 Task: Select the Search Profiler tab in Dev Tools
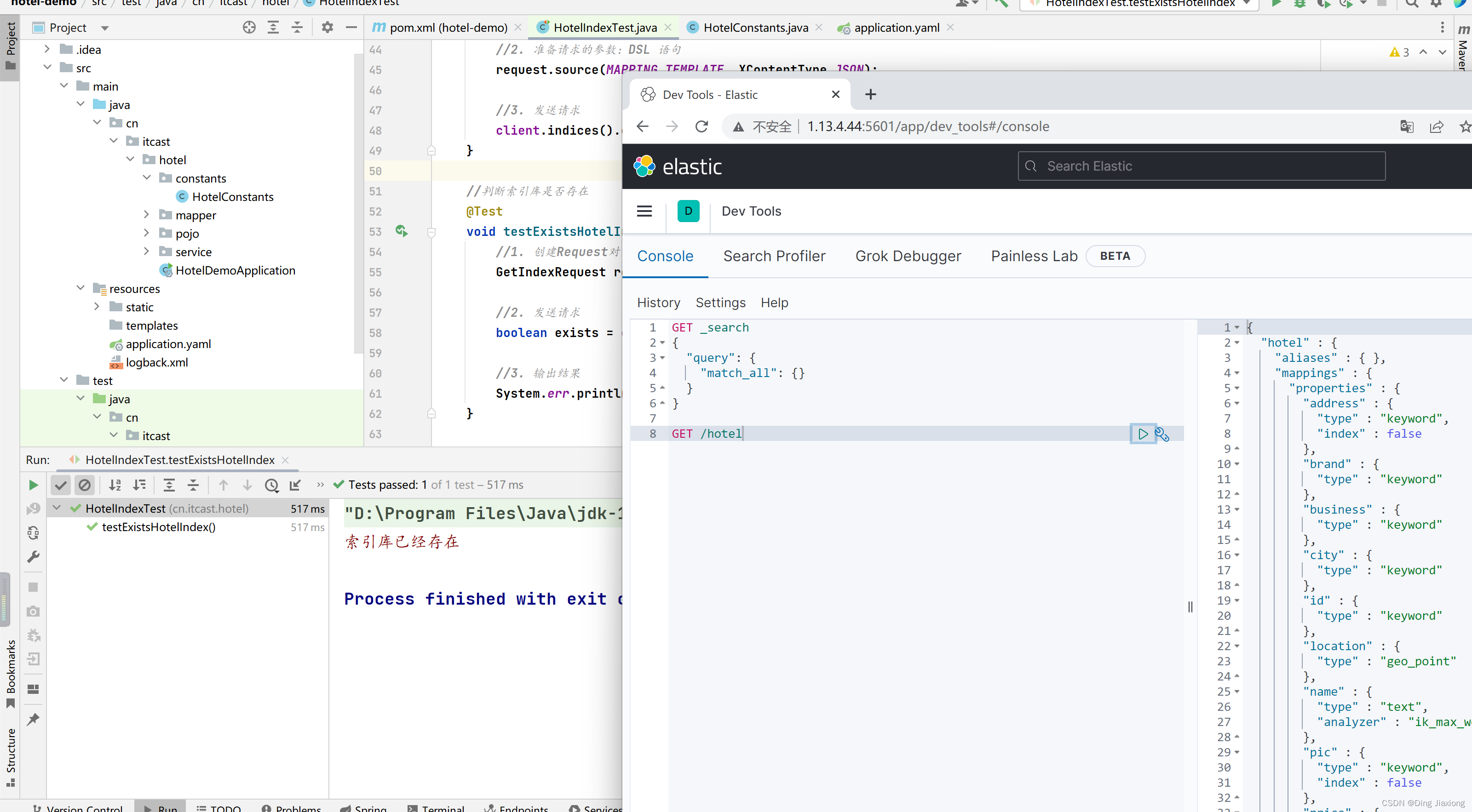(x=774, y=256)
